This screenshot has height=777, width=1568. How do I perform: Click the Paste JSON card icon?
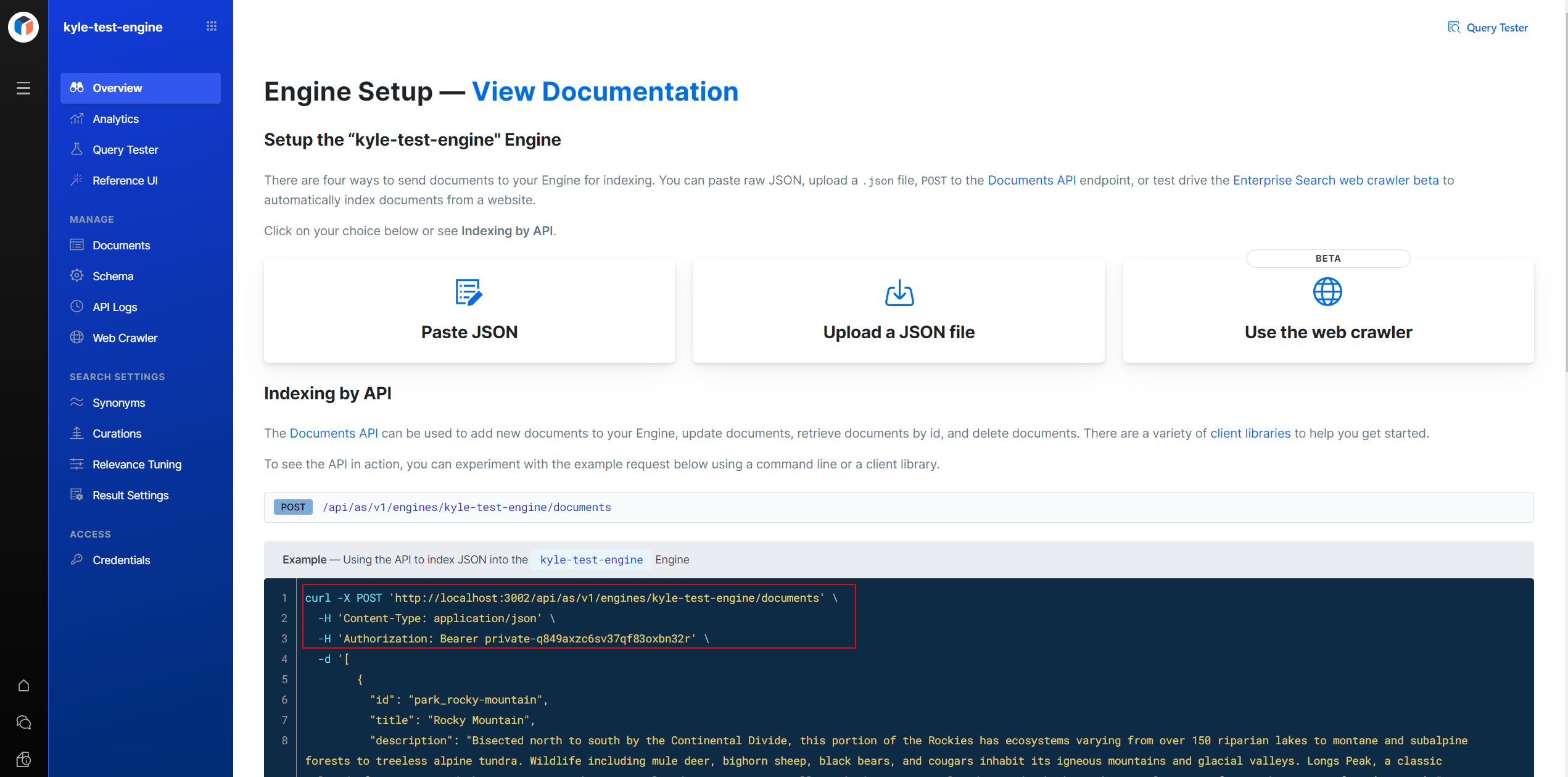pyautogui.click(x=469, y=292)
